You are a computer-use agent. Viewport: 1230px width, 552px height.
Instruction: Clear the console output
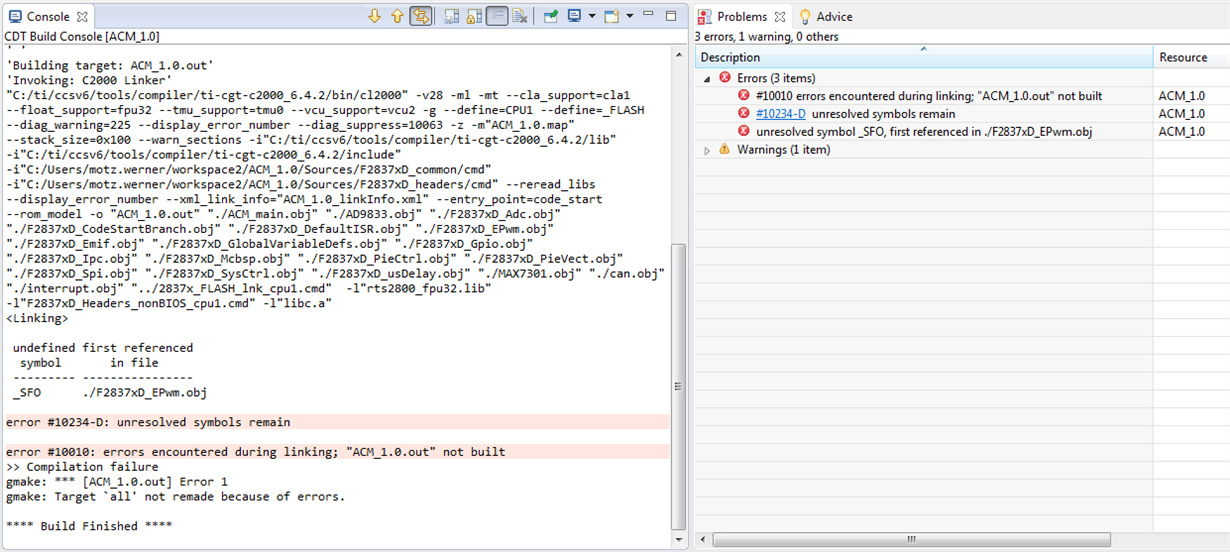(x=520, y=16)
